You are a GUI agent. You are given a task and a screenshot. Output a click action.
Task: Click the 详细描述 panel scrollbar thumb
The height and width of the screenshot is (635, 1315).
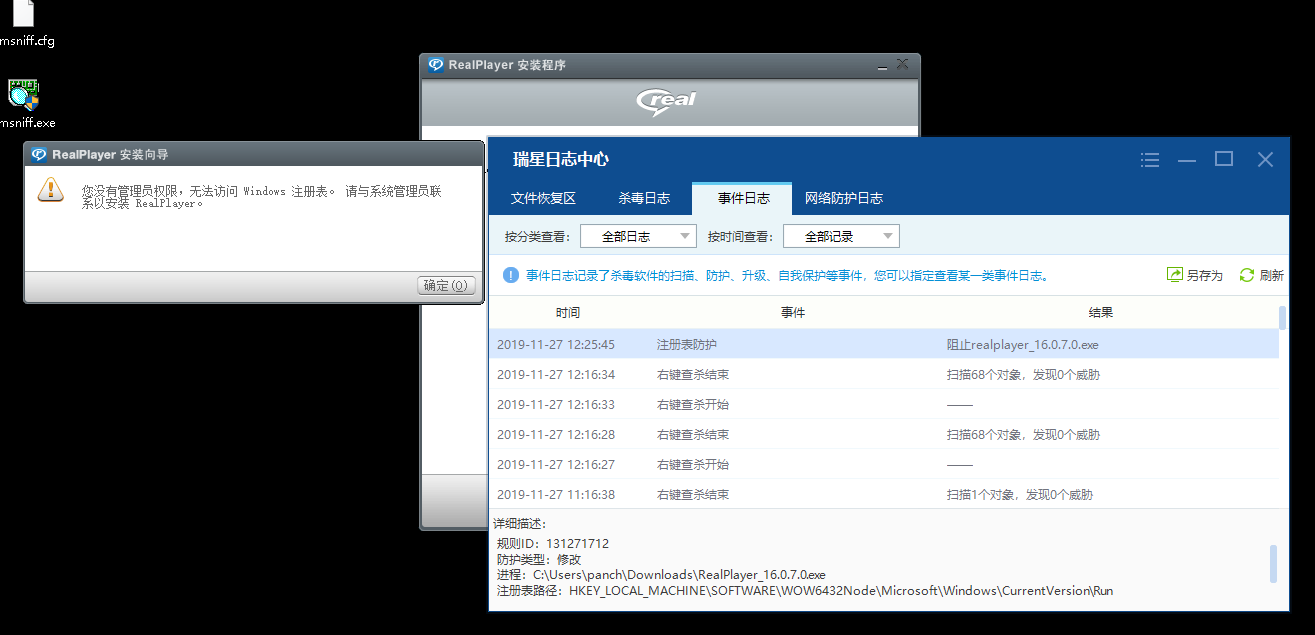click(1273, 564)
